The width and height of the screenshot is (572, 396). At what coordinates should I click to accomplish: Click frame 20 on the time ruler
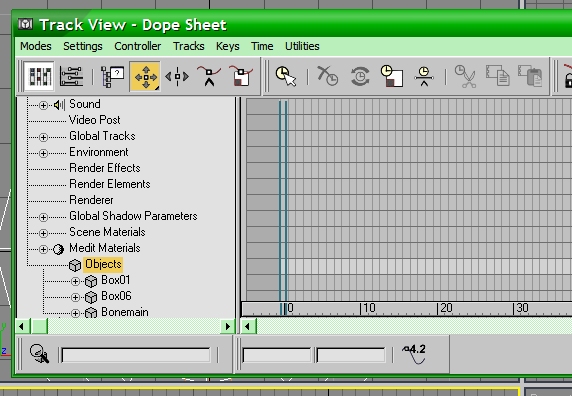(x=445, y=308)
